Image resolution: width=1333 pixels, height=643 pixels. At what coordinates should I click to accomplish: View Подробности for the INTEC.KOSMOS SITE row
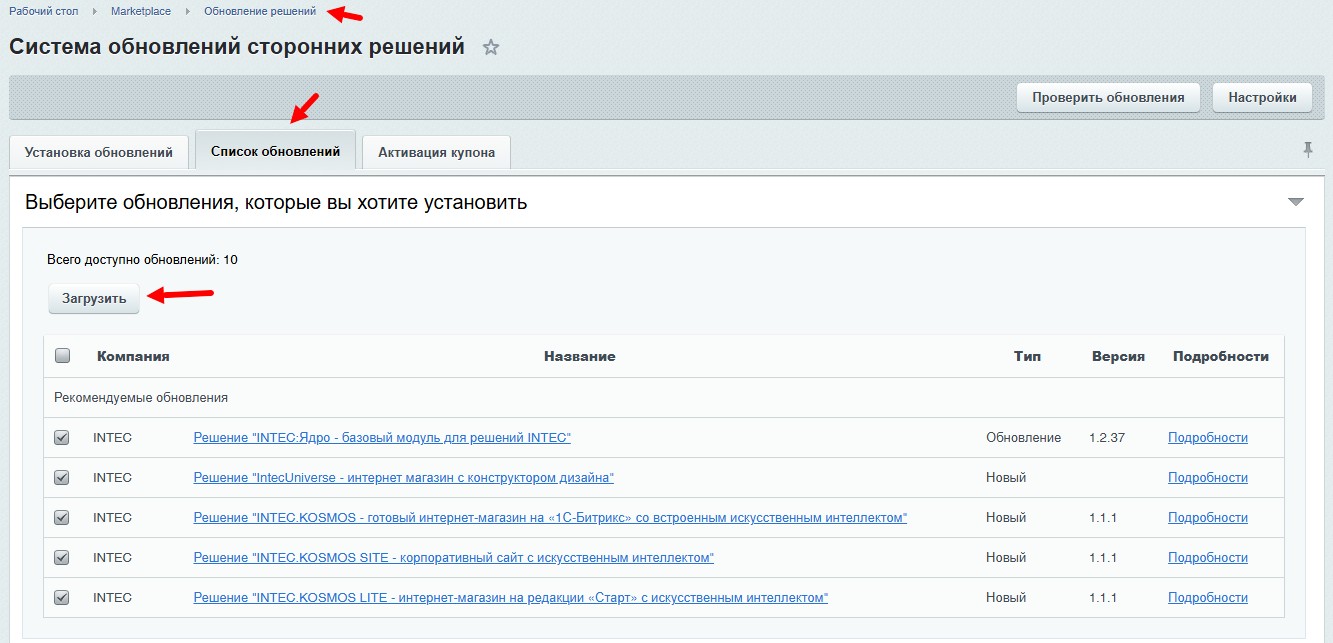1208,557
